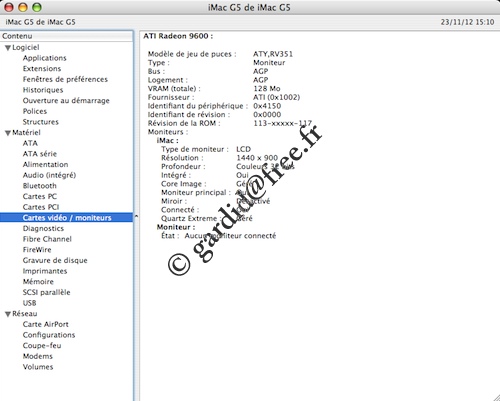
Task: Click the green zoom window button
Action: coord(37,7)
